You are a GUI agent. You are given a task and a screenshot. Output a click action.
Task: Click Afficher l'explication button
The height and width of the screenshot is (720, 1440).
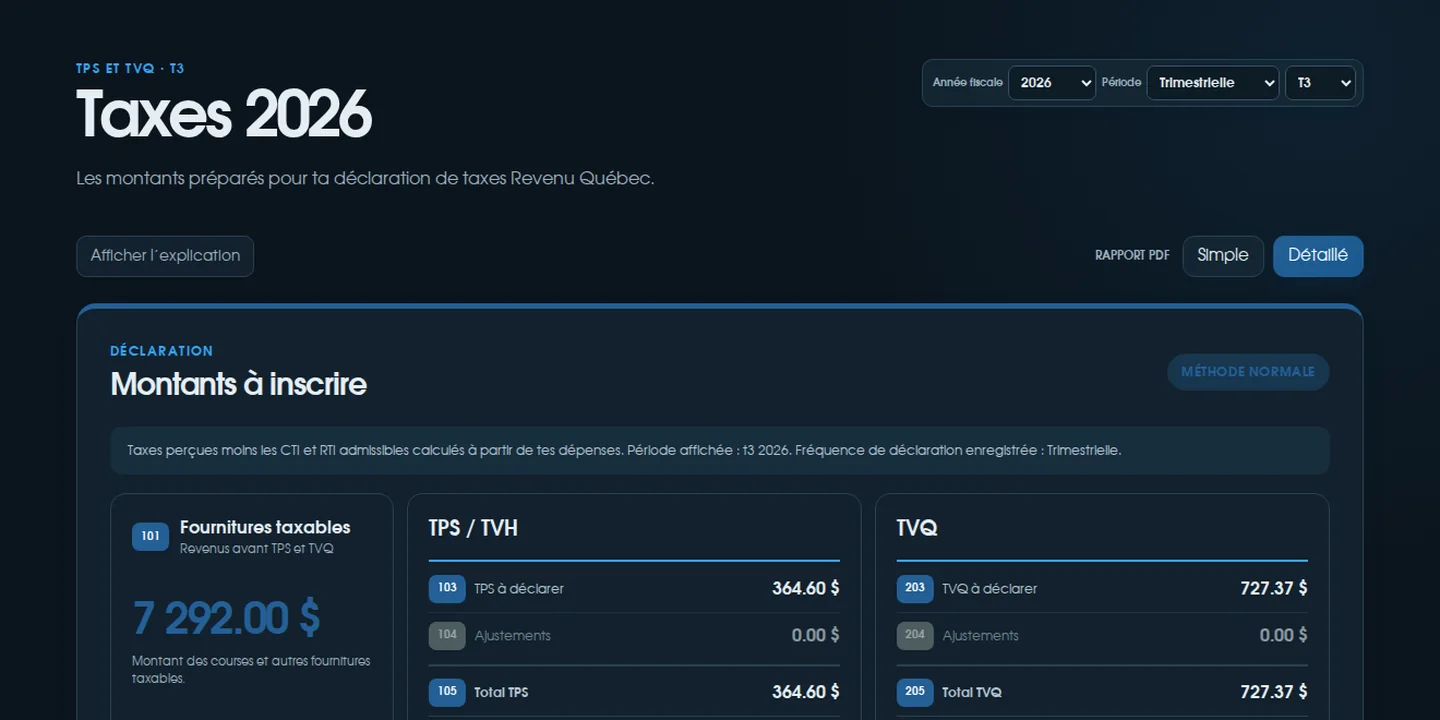(x=165, y=256)
